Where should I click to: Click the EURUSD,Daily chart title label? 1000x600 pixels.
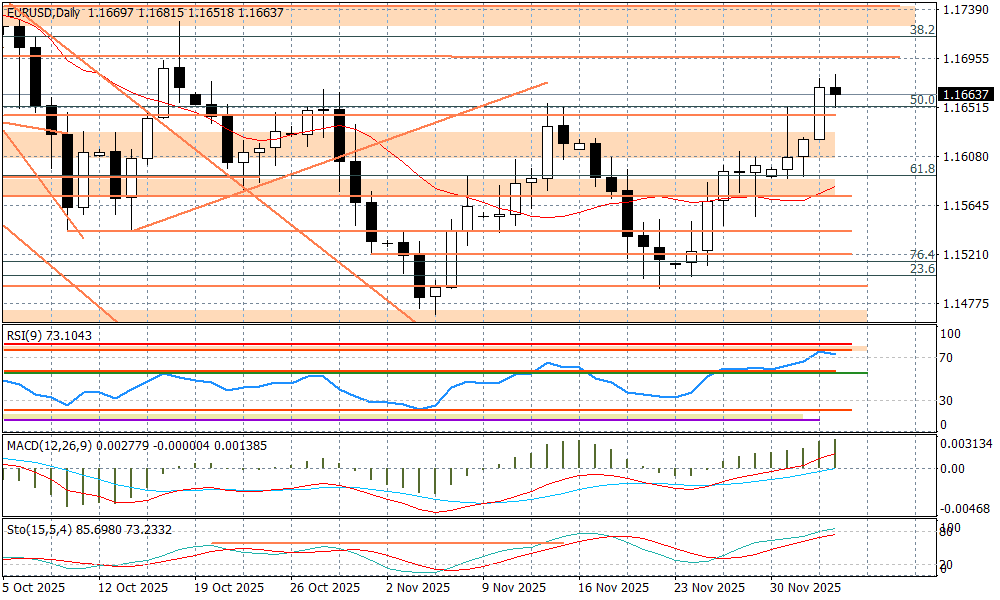click(43, 13)
